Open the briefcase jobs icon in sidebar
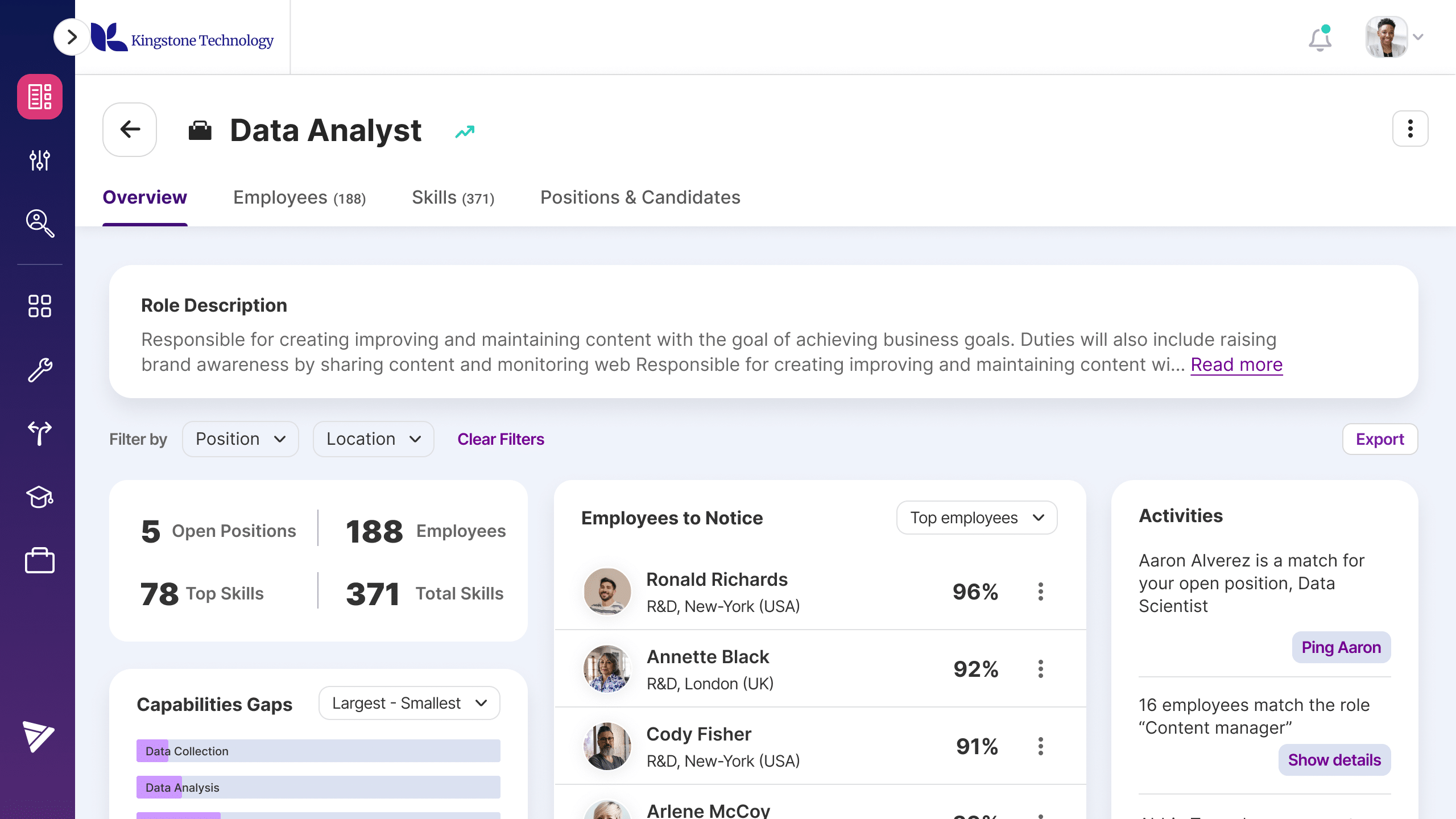This screenshot has width=1456, height=819. coord(40,560)
